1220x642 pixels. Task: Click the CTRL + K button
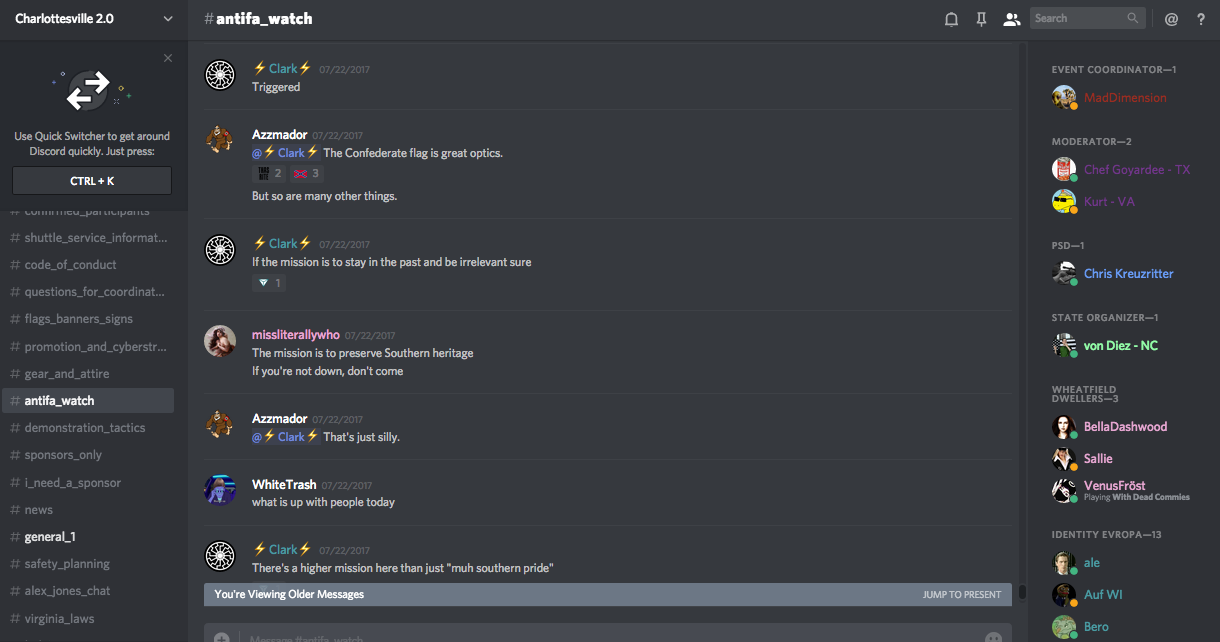(x=92, y=181)
